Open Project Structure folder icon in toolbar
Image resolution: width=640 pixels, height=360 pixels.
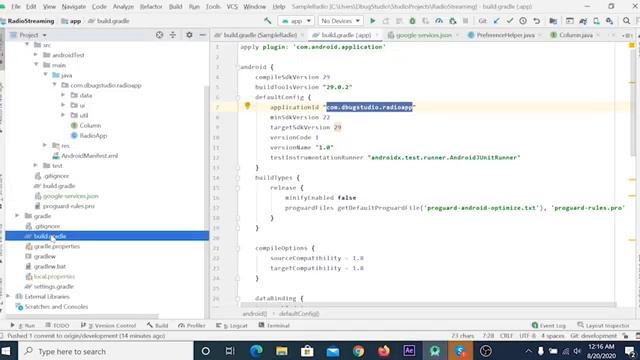(553, 21)
